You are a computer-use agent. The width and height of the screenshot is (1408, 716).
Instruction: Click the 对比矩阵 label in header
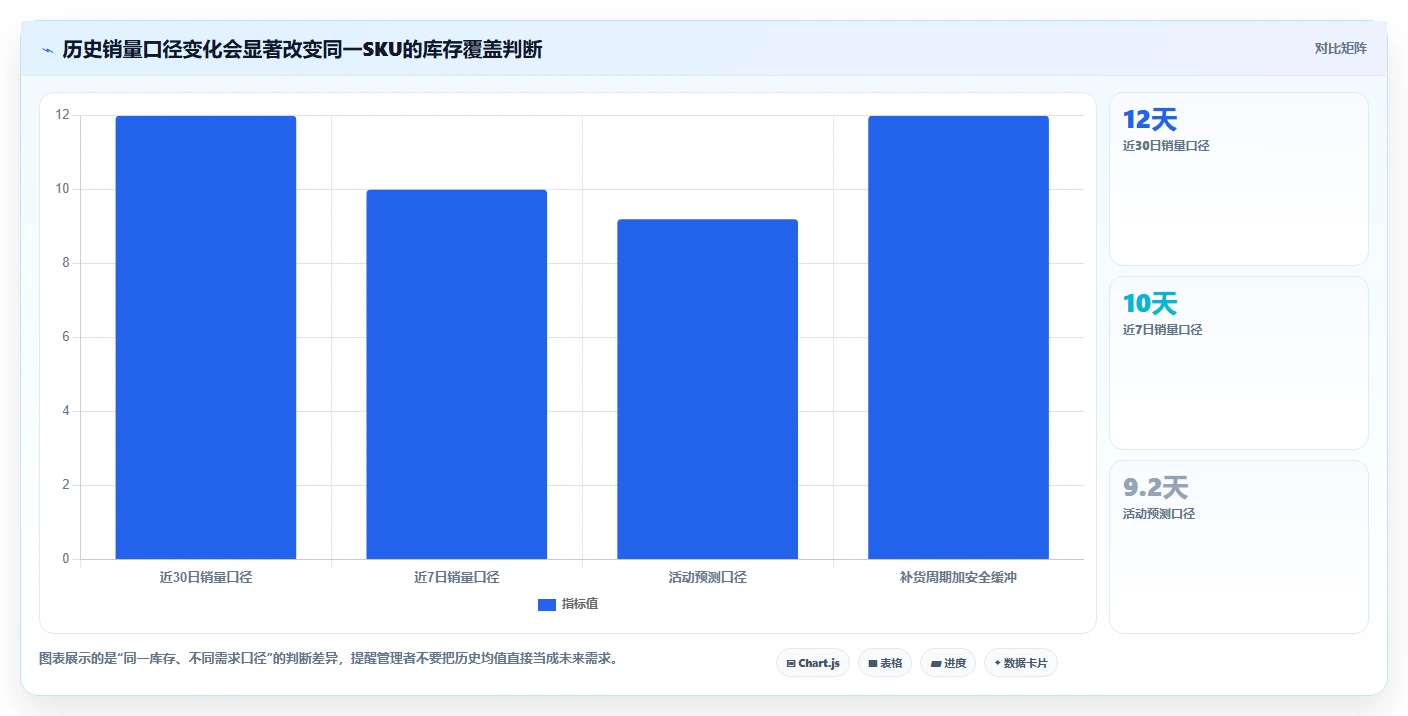(x=1340, y=48)
